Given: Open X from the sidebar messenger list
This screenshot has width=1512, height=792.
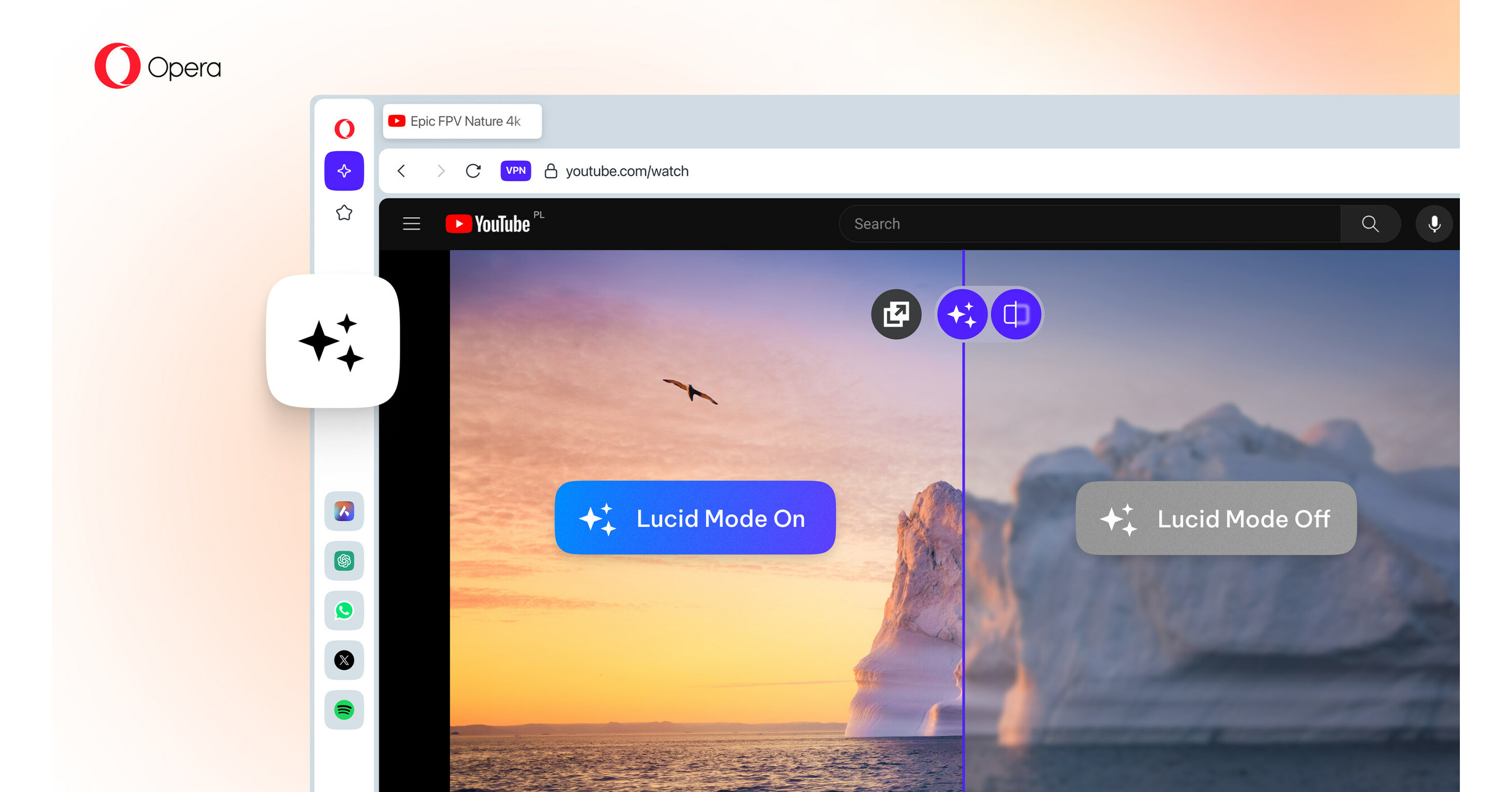Looking at the screenshot, I should (x=344, y=660).
